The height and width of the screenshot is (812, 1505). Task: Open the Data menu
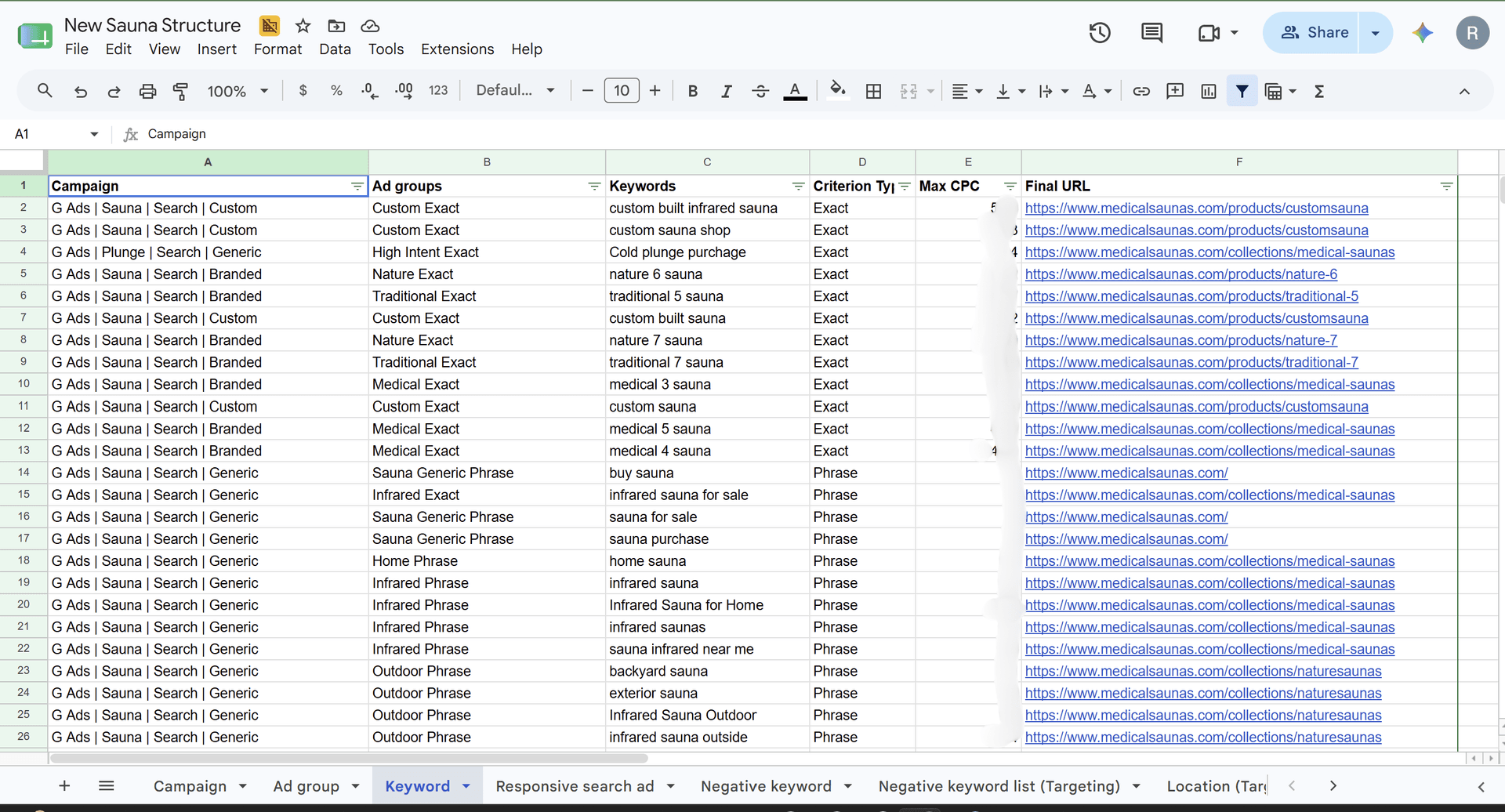(335, 49)
